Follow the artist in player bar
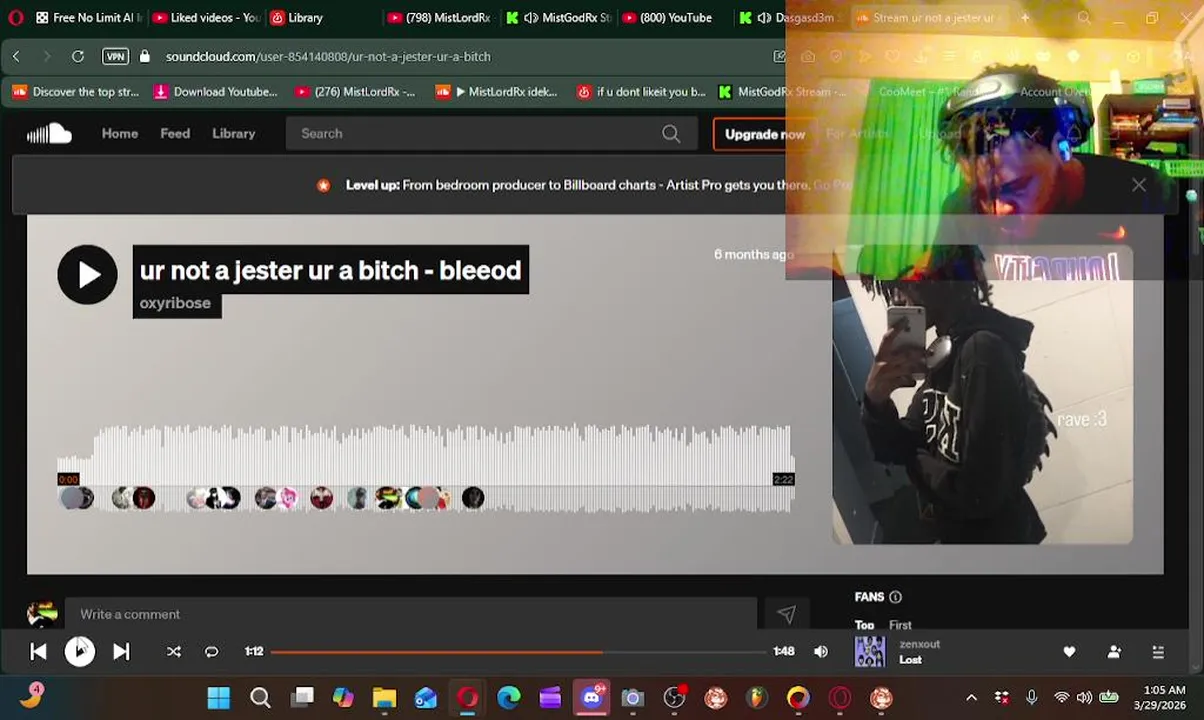Screen dimensions: 1204x720 click(1114, 652)
